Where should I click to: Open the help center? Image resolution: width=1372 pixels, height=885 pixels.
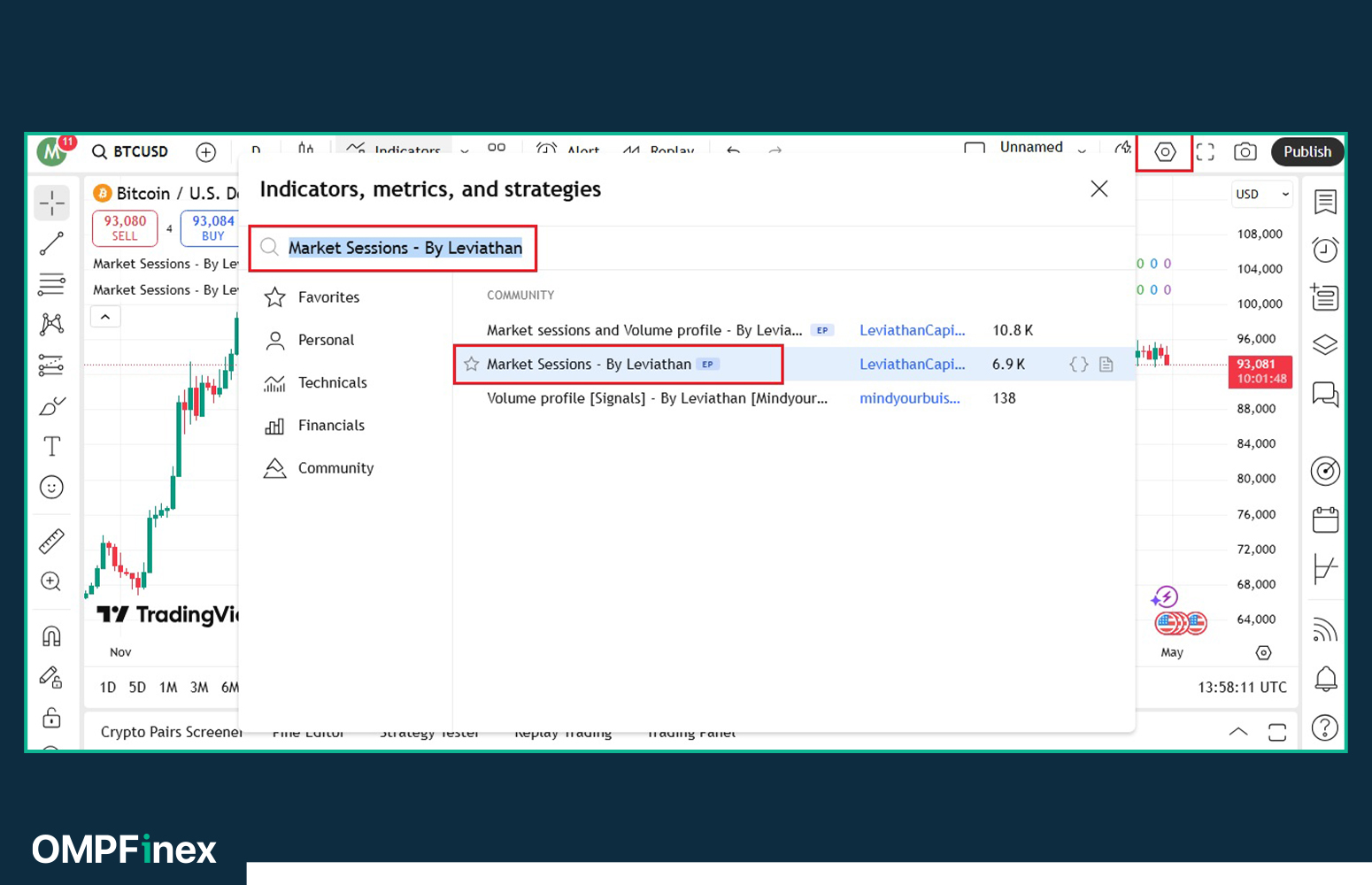[x=1325, y=727]
